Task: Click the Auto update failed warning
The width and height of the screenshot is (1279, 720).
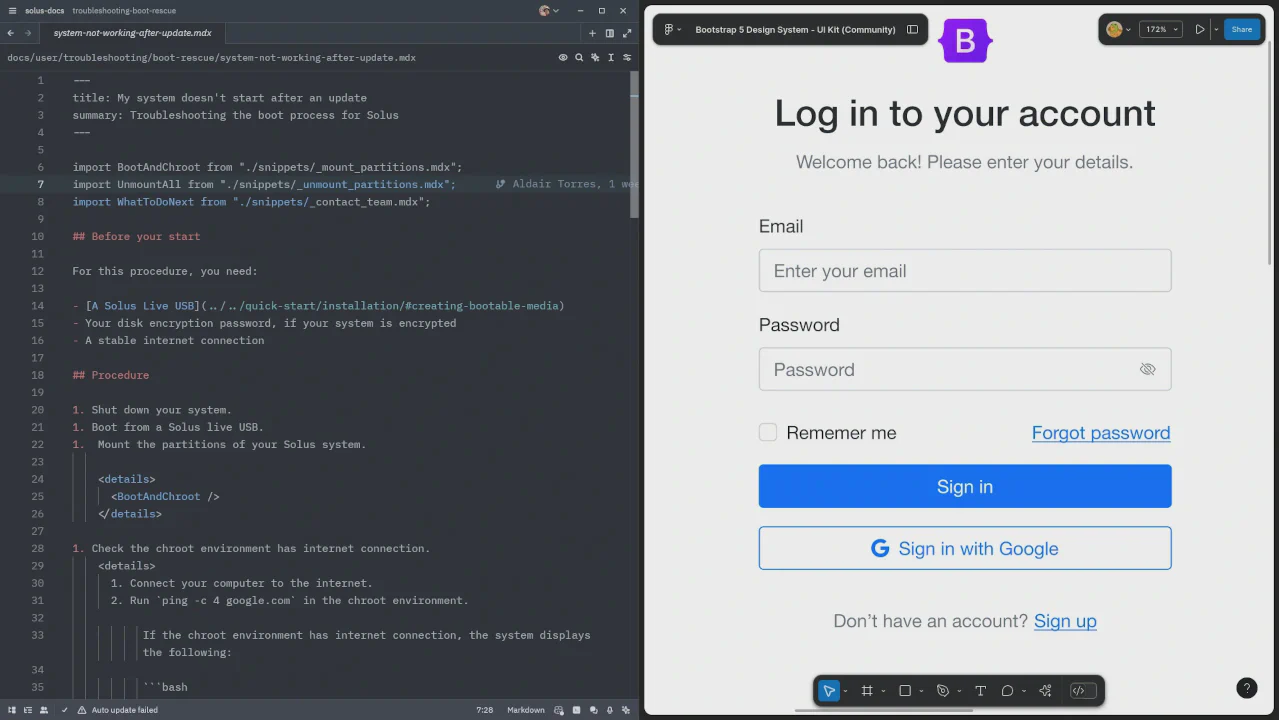Action: pyautogui.click(x=118, y=710)
